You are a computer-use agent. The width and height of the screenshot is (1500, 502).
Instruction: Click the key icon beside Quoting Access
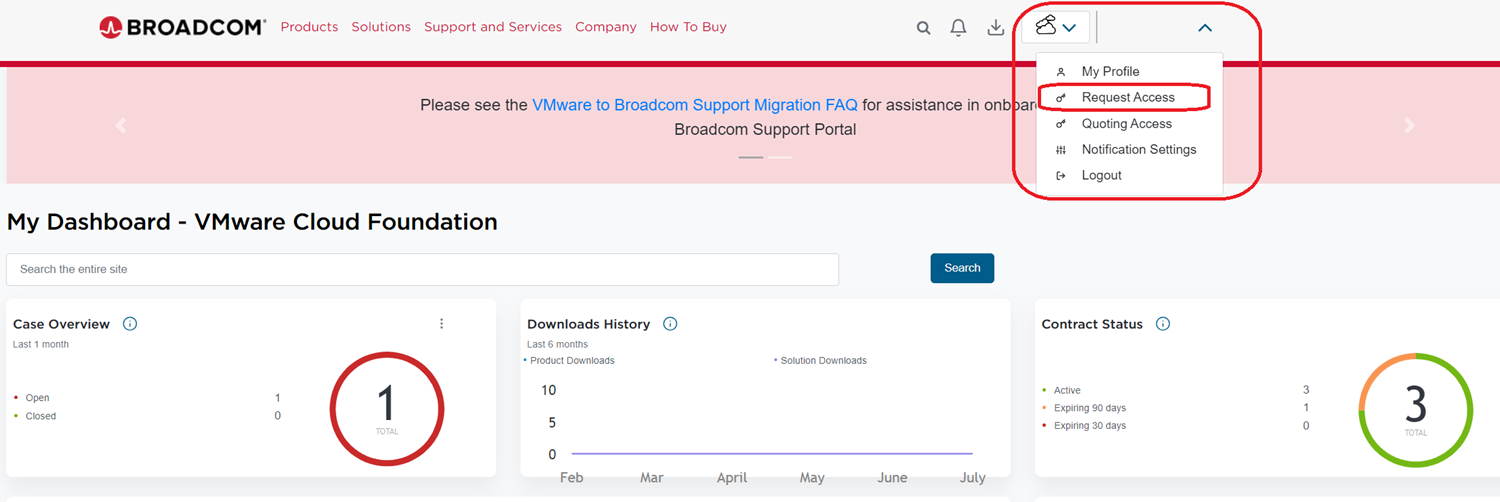tap(1061, 124)
